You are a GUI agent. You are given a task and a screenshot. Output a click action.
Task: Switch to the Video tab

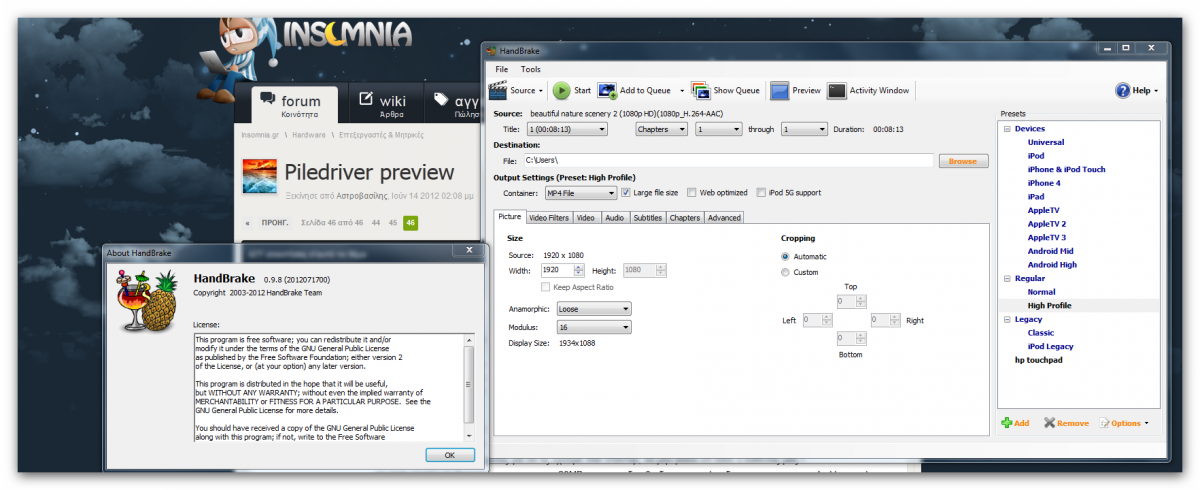pyautogui.click(x=586, y=217)
